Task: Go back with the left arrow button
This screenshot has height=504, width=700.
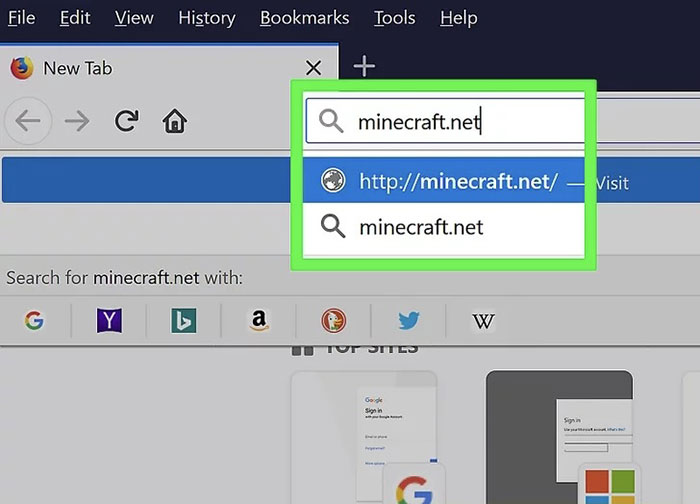Action: coord(28,121)
